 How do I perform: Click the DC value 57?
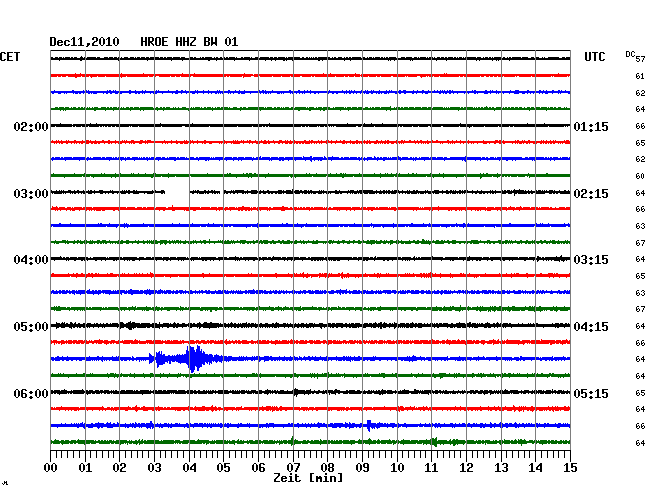tap(640, 60)
